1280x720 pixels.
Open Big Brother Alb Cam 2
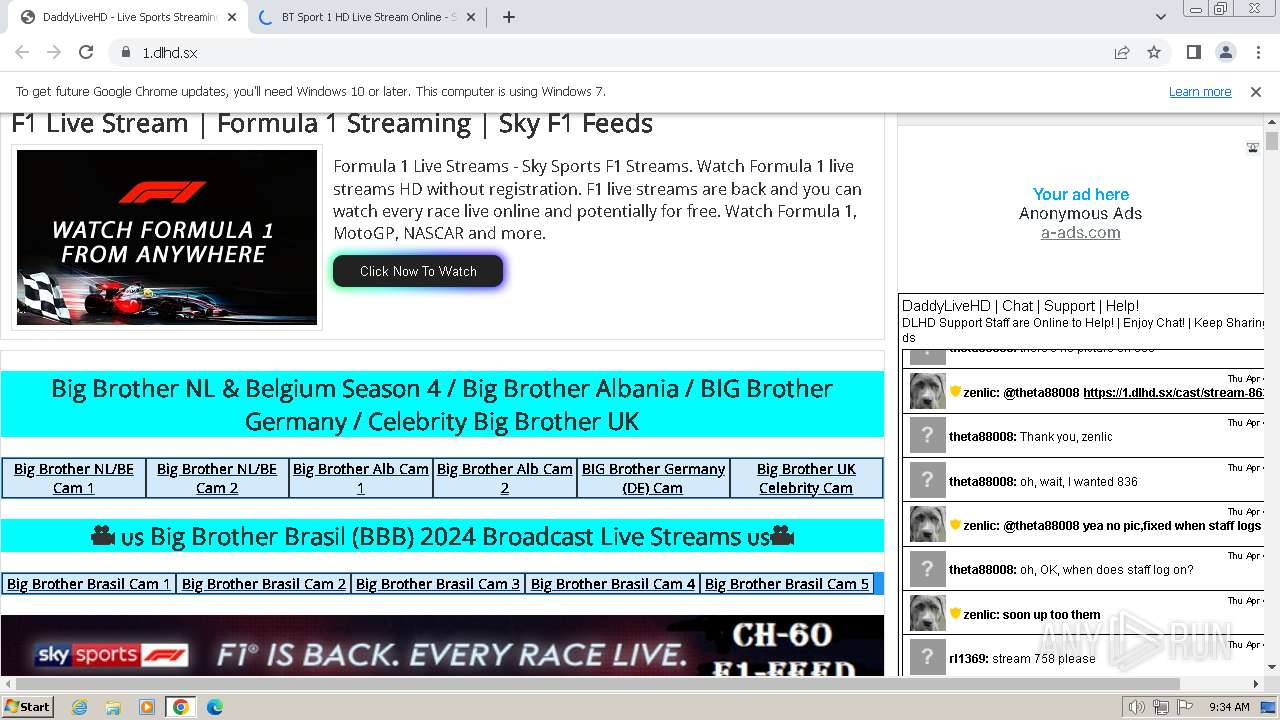(x=505, y=478)
